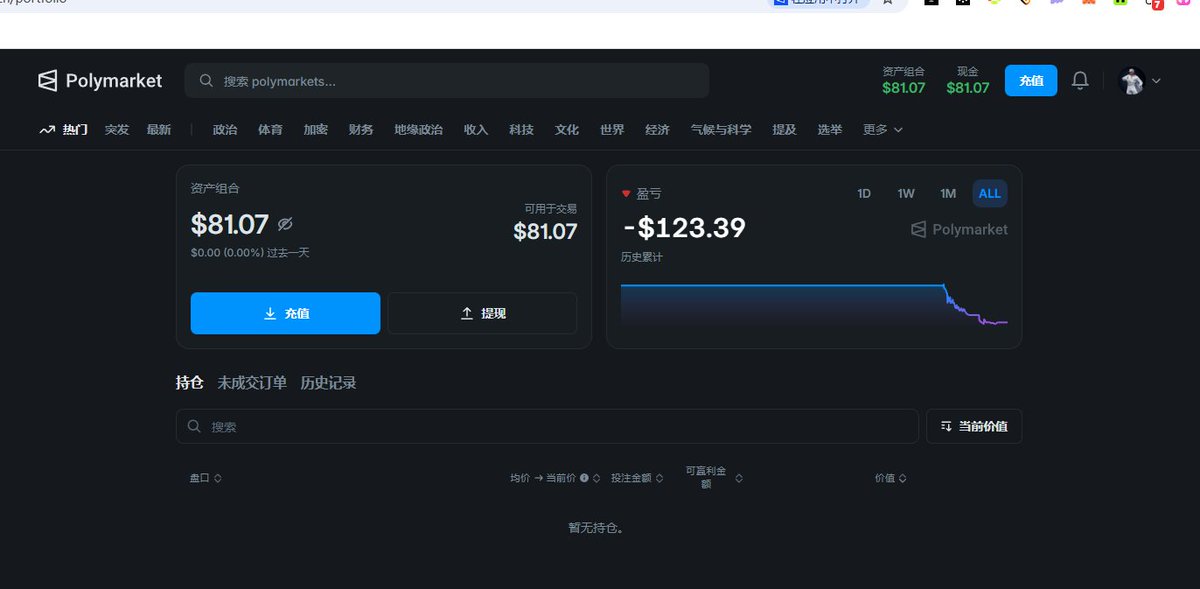Click the 提现 withdraw button

482,313
